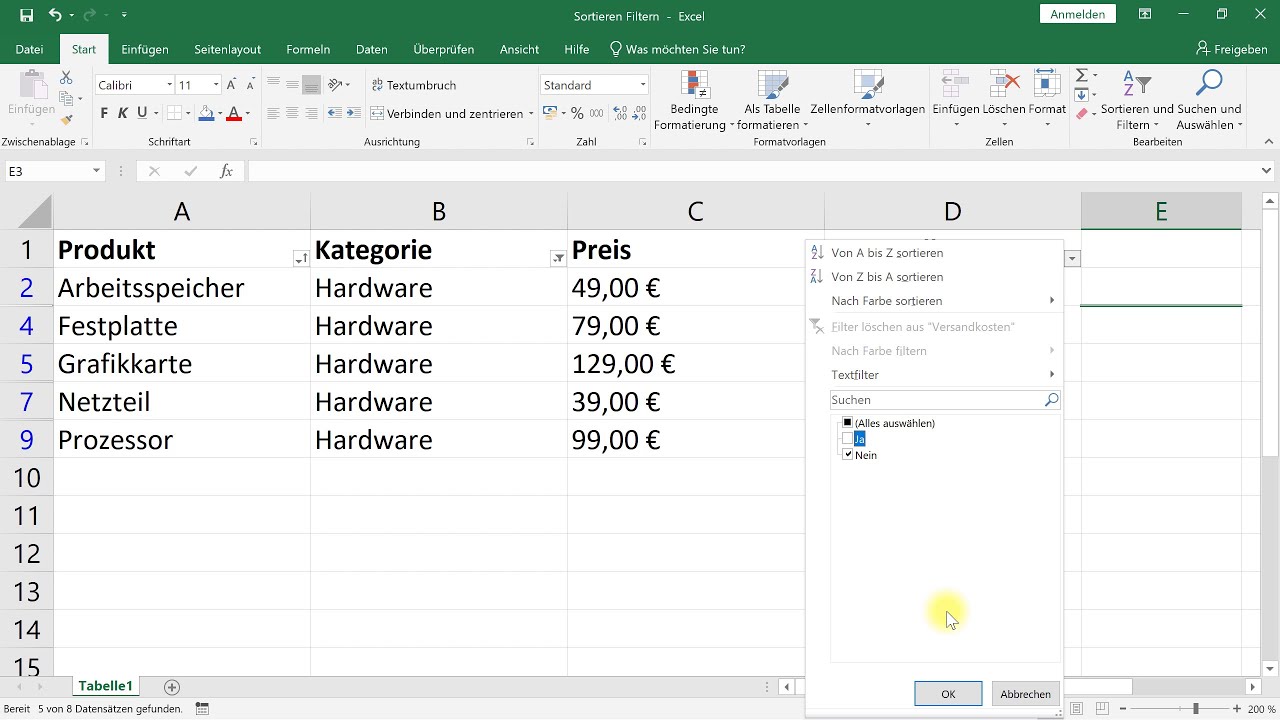The image size is (1280, 720).
Task: Switch to the Formeln tab
Action: point(308,49)
